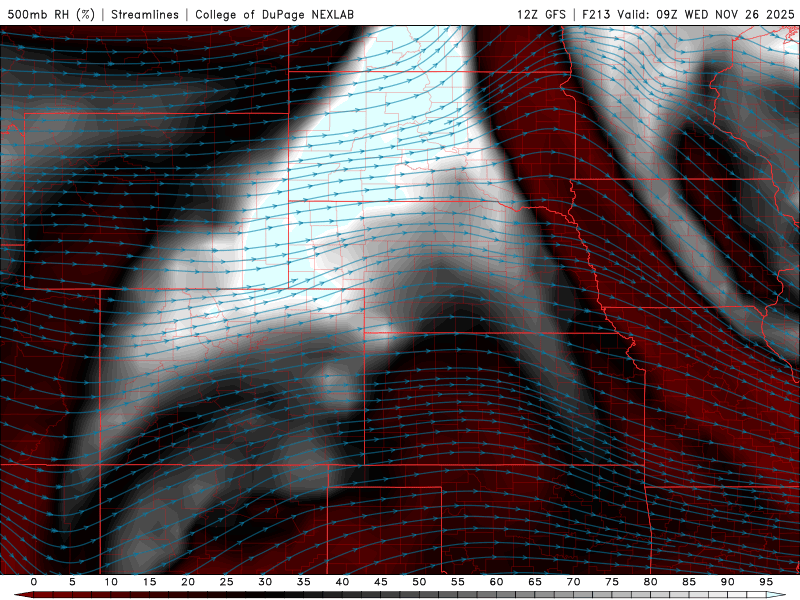Screen dimensions: 800x600
Task: Click the "40" humidity scale label
Action: (x=342, y=582)
